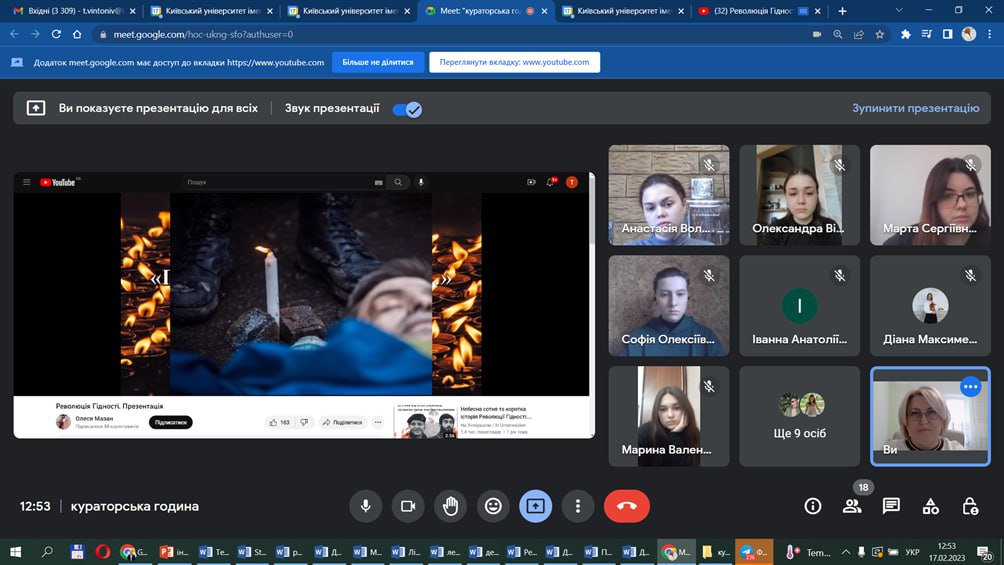
Task: Toggle the Звук презентації switch
Action: (407, 109)
